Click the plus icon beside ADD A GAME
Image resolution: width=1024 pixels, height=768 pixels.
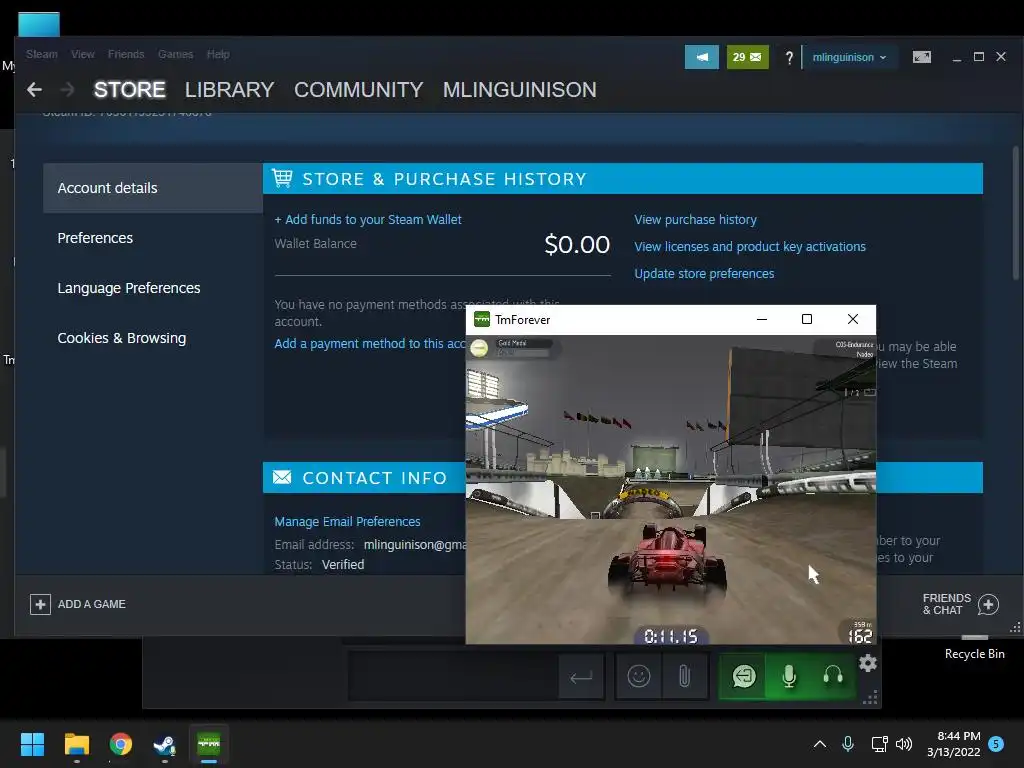pos(40,604)
